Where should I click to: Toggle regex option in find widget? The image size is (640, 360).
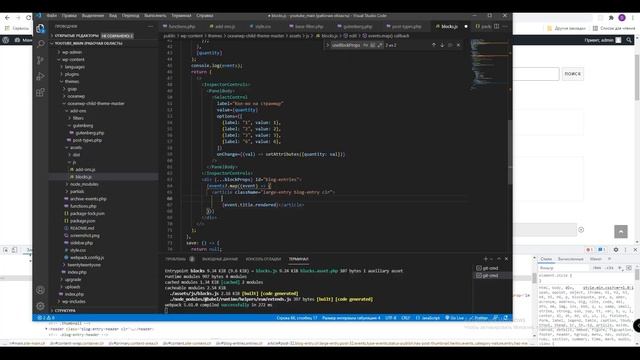379,45
